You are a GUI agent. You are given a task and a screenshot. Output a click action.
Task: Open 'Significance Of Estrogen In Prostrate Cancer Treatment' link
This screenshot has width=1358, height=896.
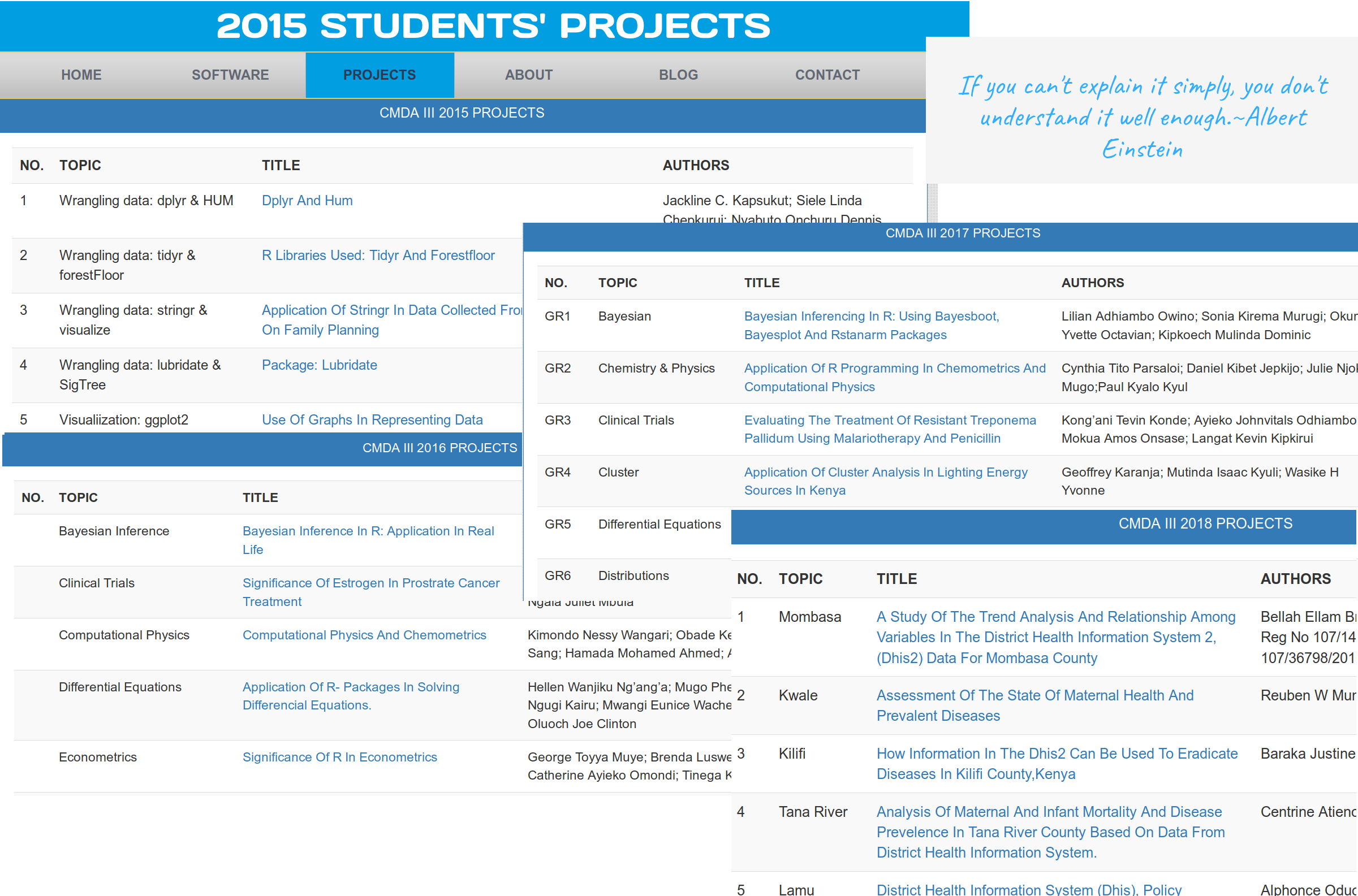tap(371, 592)
